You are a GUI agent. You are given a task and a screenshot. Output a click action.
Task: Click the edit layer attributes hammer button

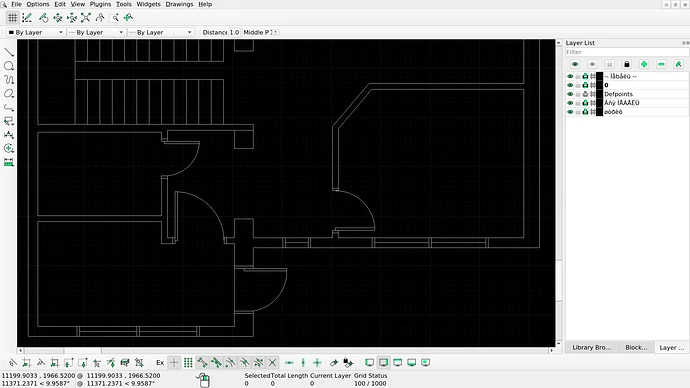click(x=678, y=64)
